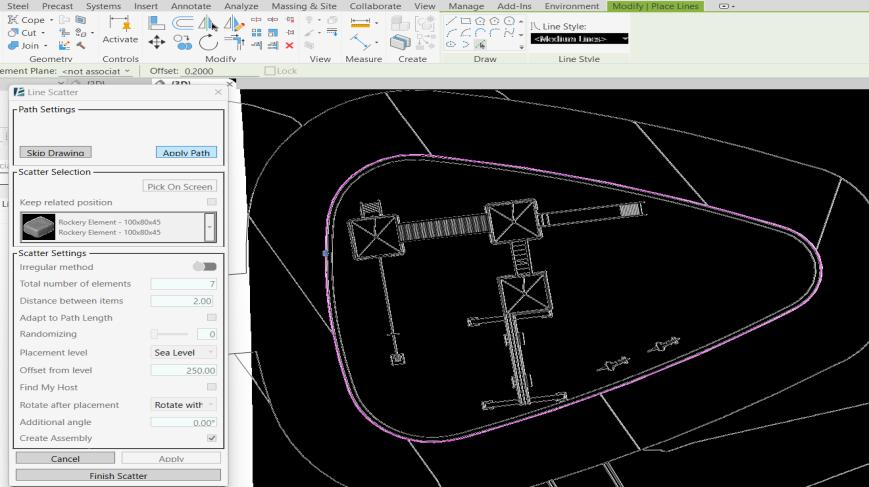The height and width of the screenshot is (487, 869).
Task: Toggle the Irregular method switch
Action: [x=205, y=266]
